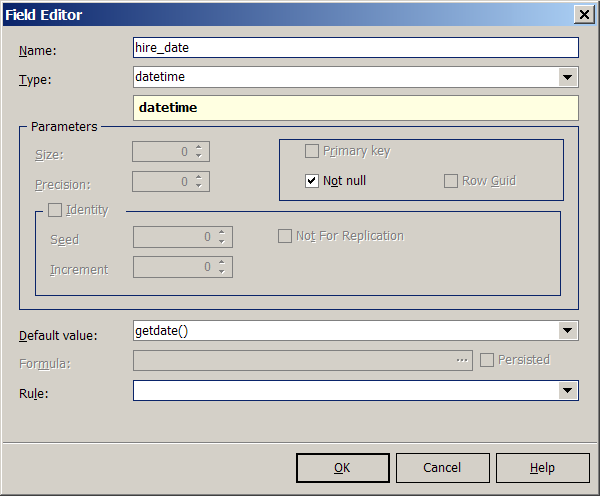Click the Type combo box showing datetime
This screenshot has height=496, width=600.
coord(345,77)
